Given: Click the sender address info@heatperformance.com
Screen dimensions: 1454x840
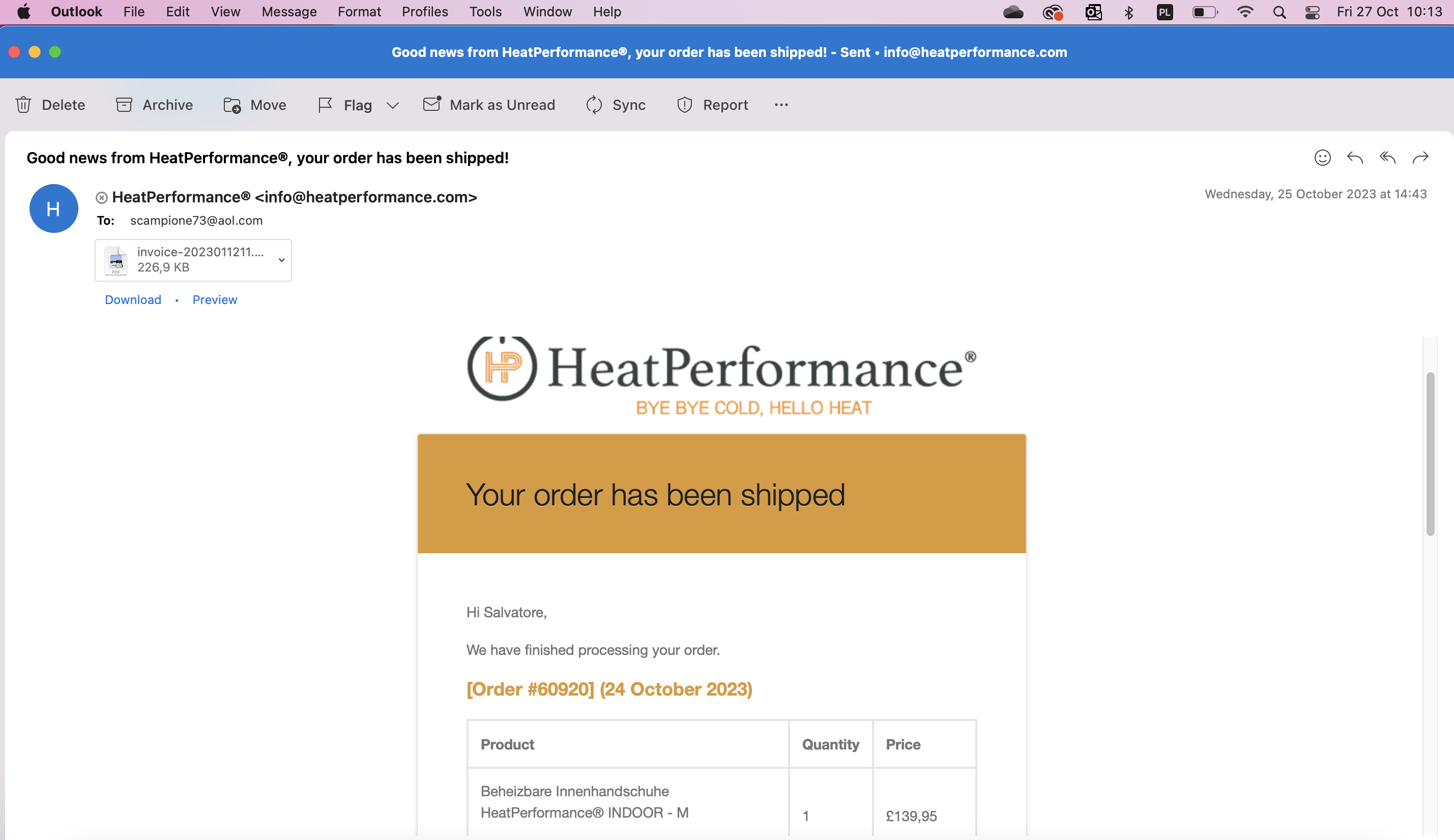Looking at the screenshot, I should [x=366, y=197].
